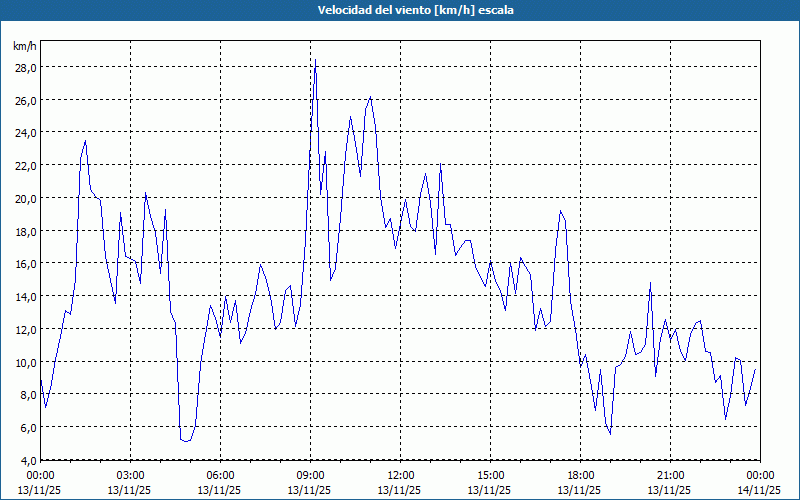Click the km/h unit label
800x500 pixels.
pyautogui.click(x=25, y=46)
